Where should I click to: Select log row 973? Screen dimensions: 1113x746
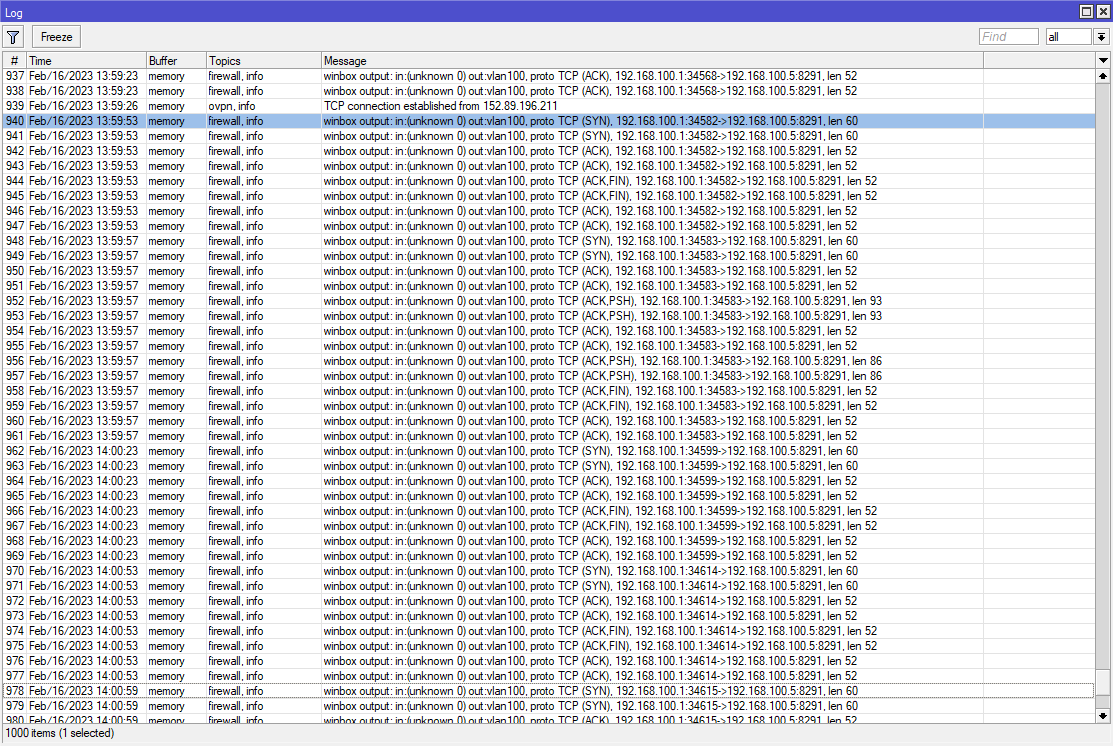point(549,615)
